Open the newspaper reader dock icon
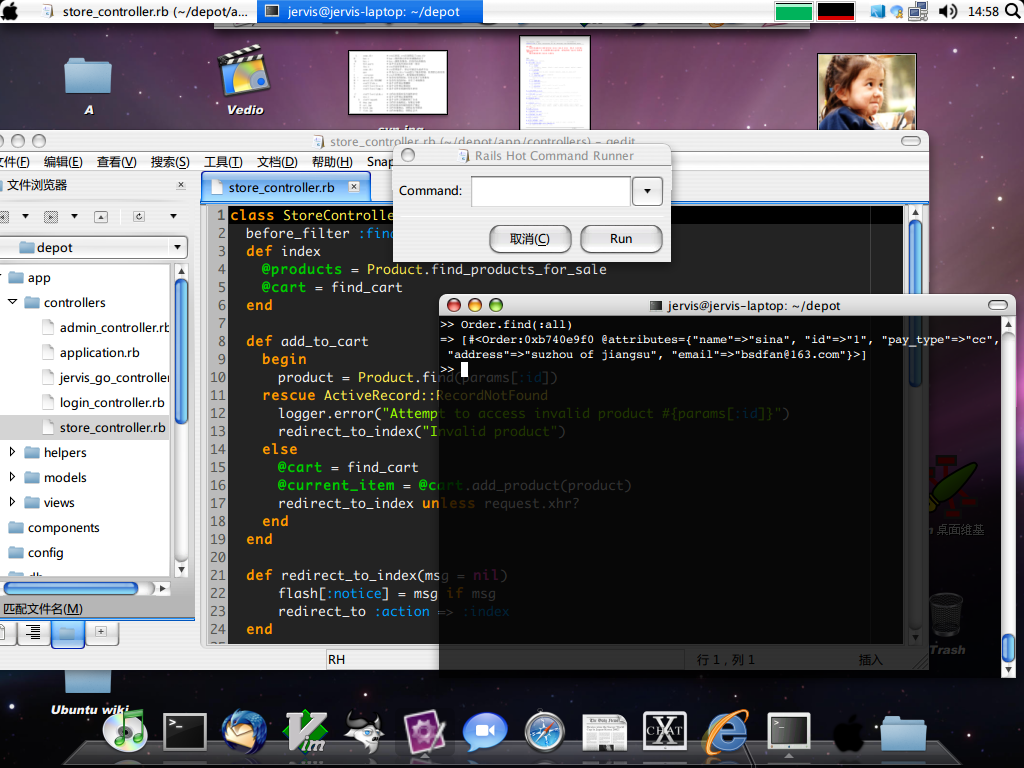 pos(604,732)
